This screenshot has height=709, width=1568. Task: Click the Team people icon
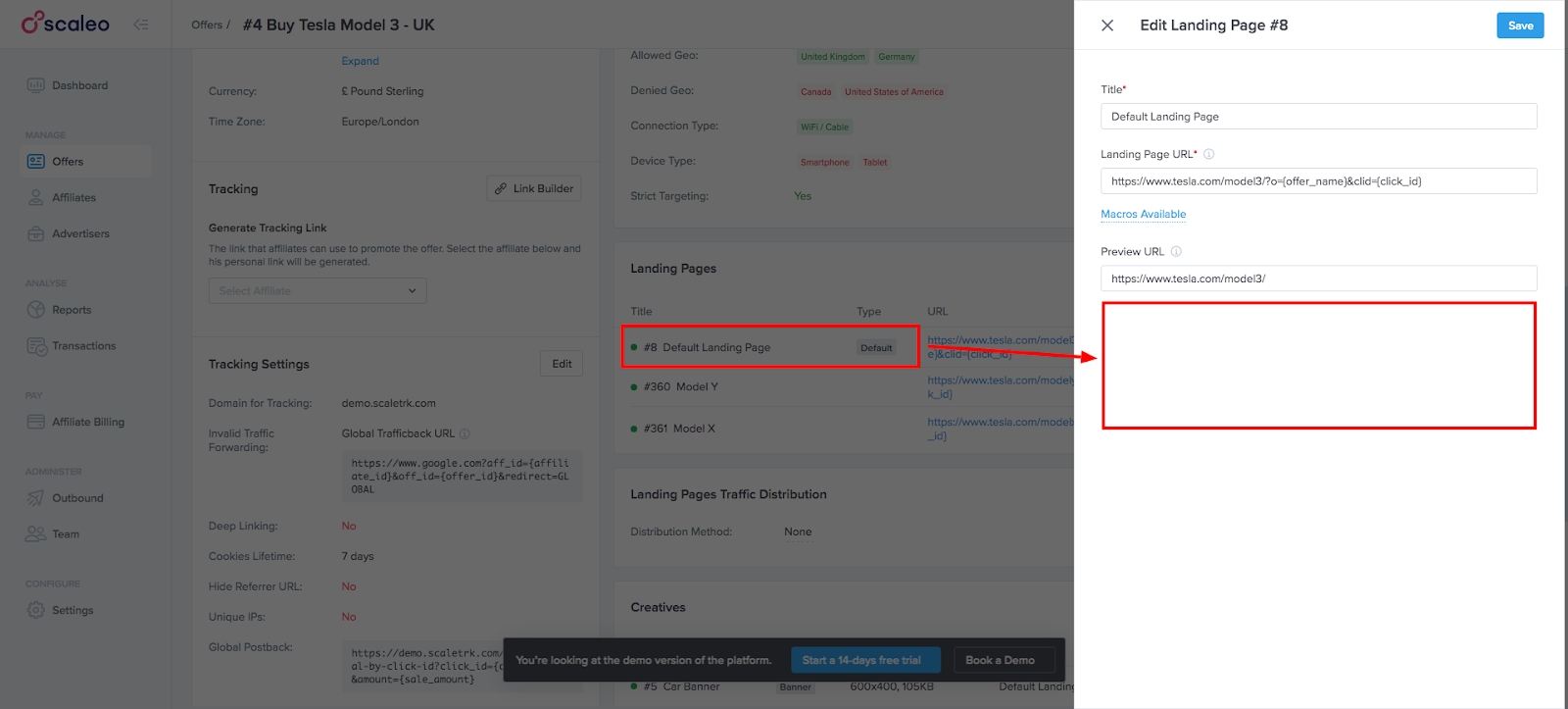pyautogui.click(x=36, y=534)
